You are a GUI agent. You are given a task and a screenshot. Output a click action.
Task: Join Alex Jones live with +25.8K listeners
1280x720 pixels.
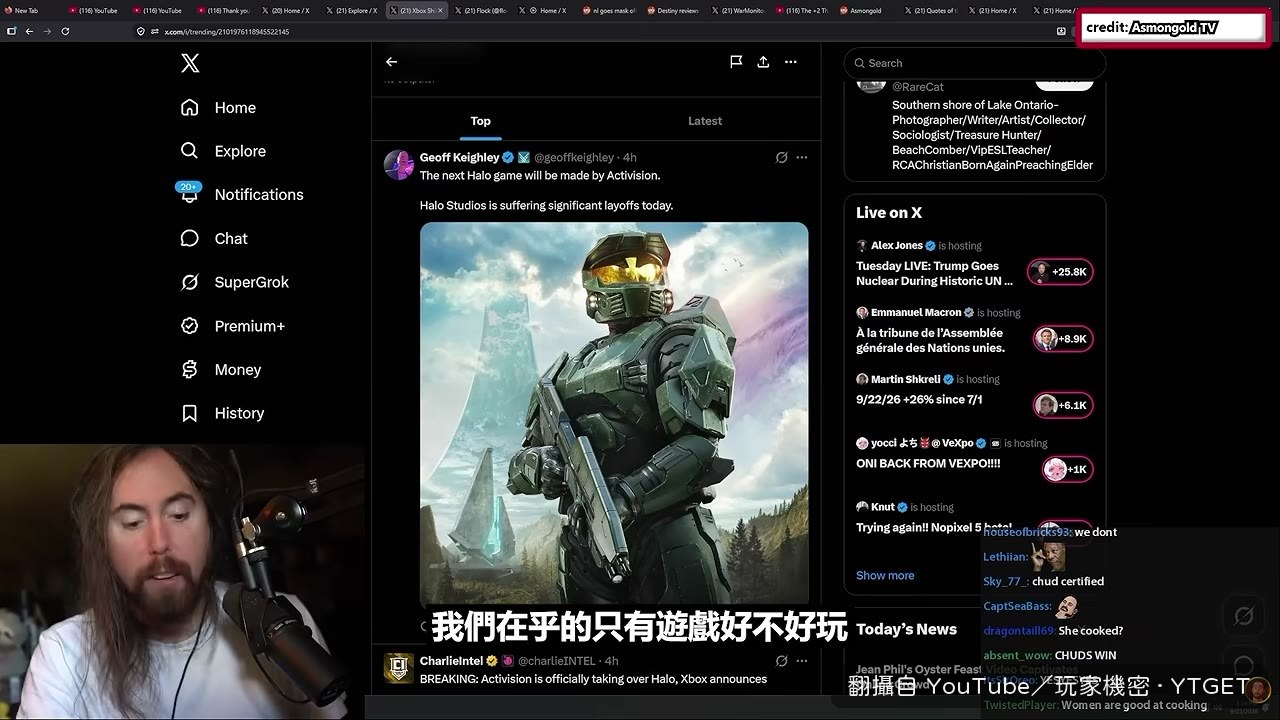click(x=1060, y=272)
